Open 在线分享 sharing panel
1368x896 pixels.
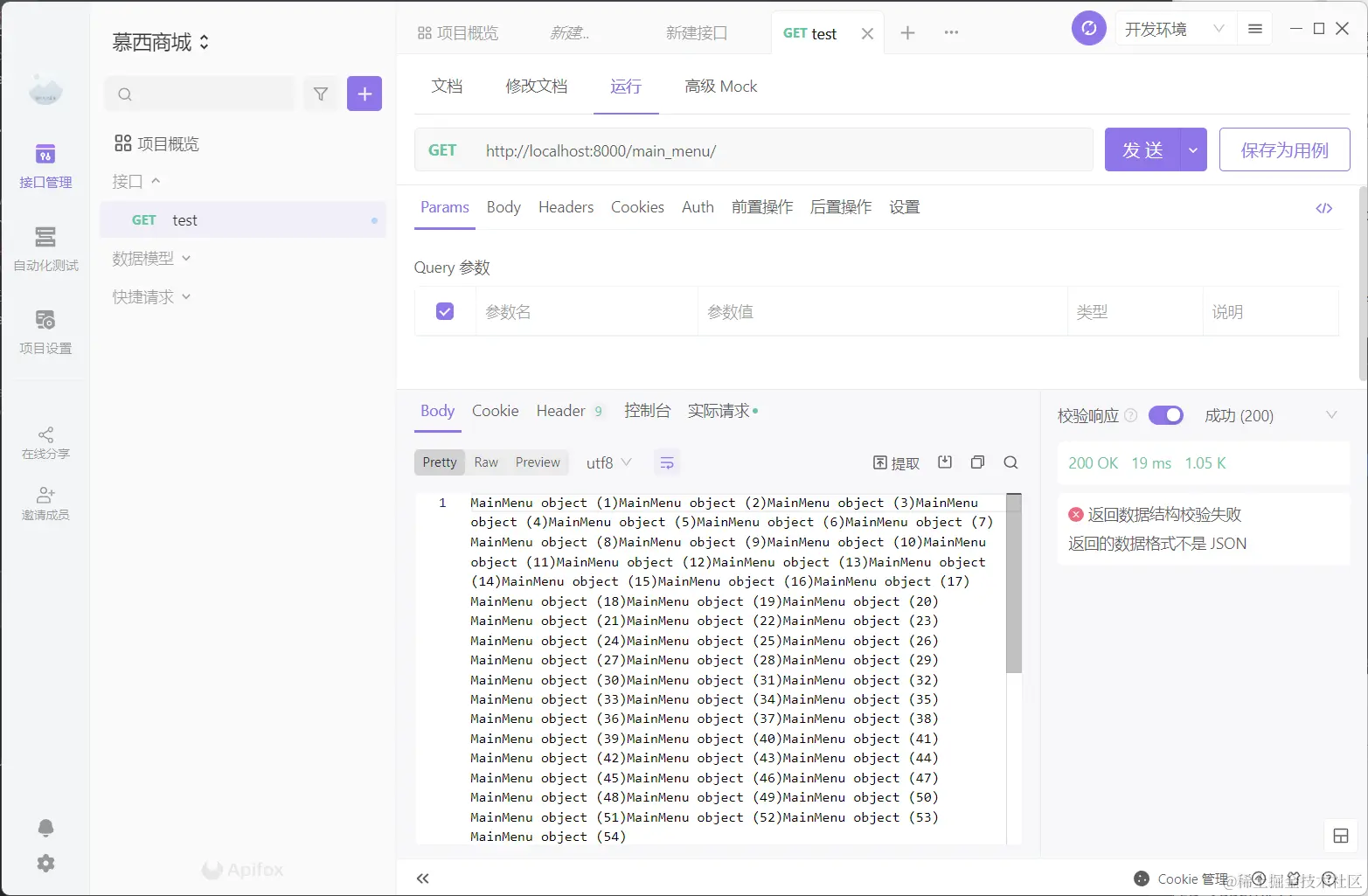[x=45, y=443]
